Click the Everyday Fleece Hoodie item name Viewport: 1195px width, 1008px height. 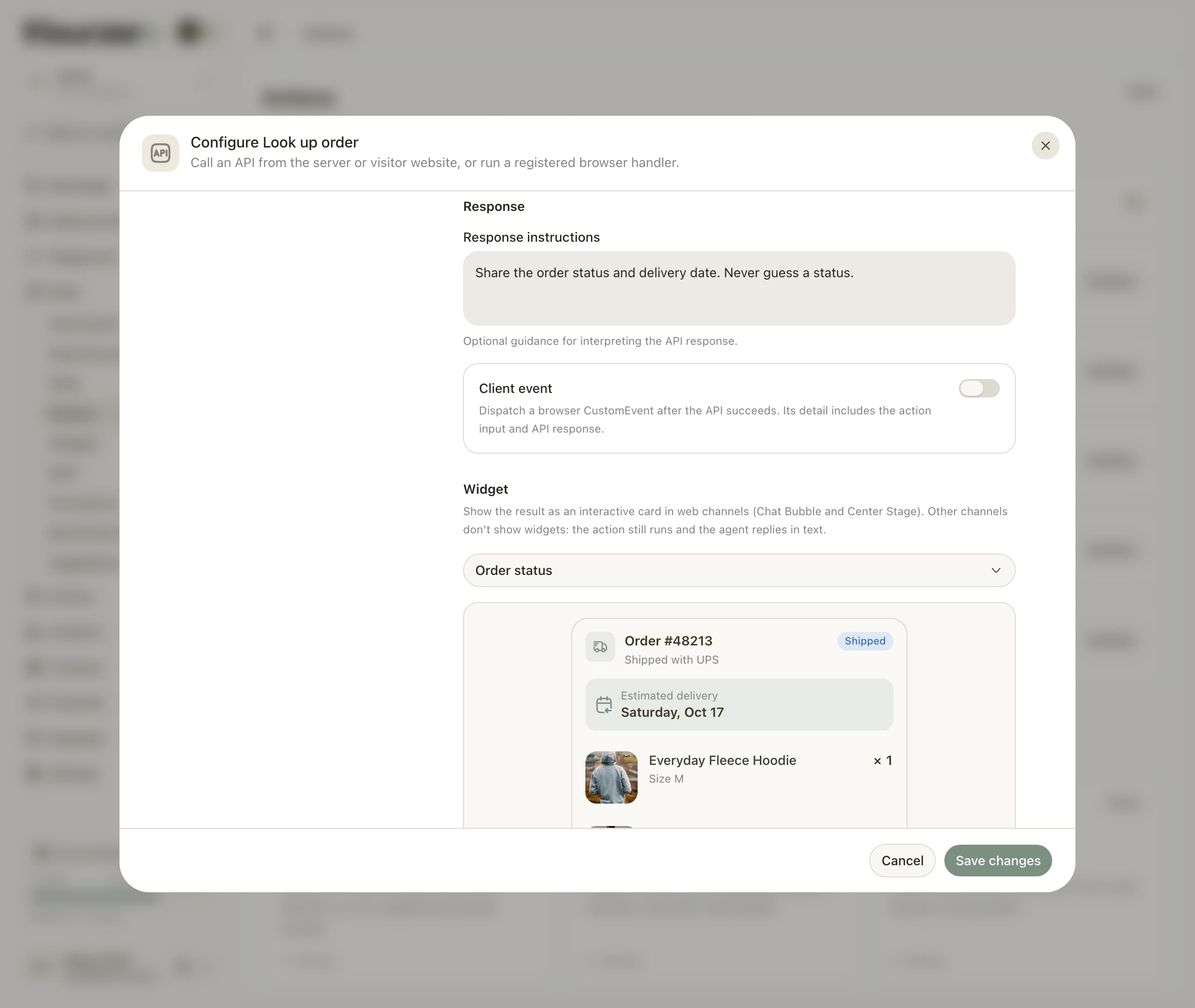tap(722, 761)
